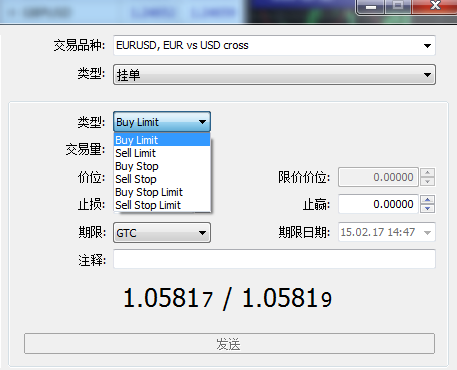Choose Sell Stop order type

pos(162,179)
